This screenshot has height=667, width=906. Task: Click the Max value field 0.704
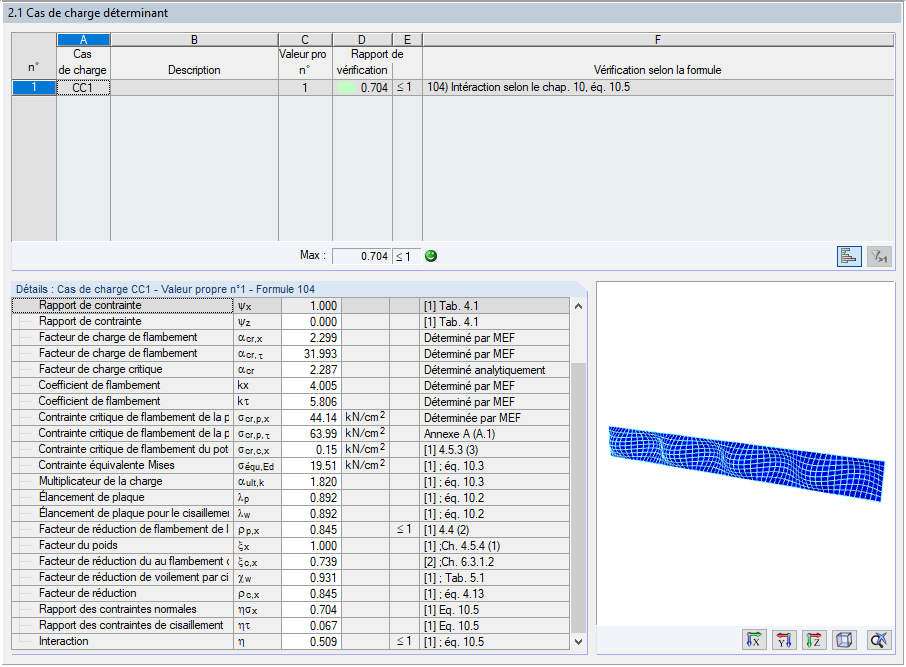coord(362,256)
